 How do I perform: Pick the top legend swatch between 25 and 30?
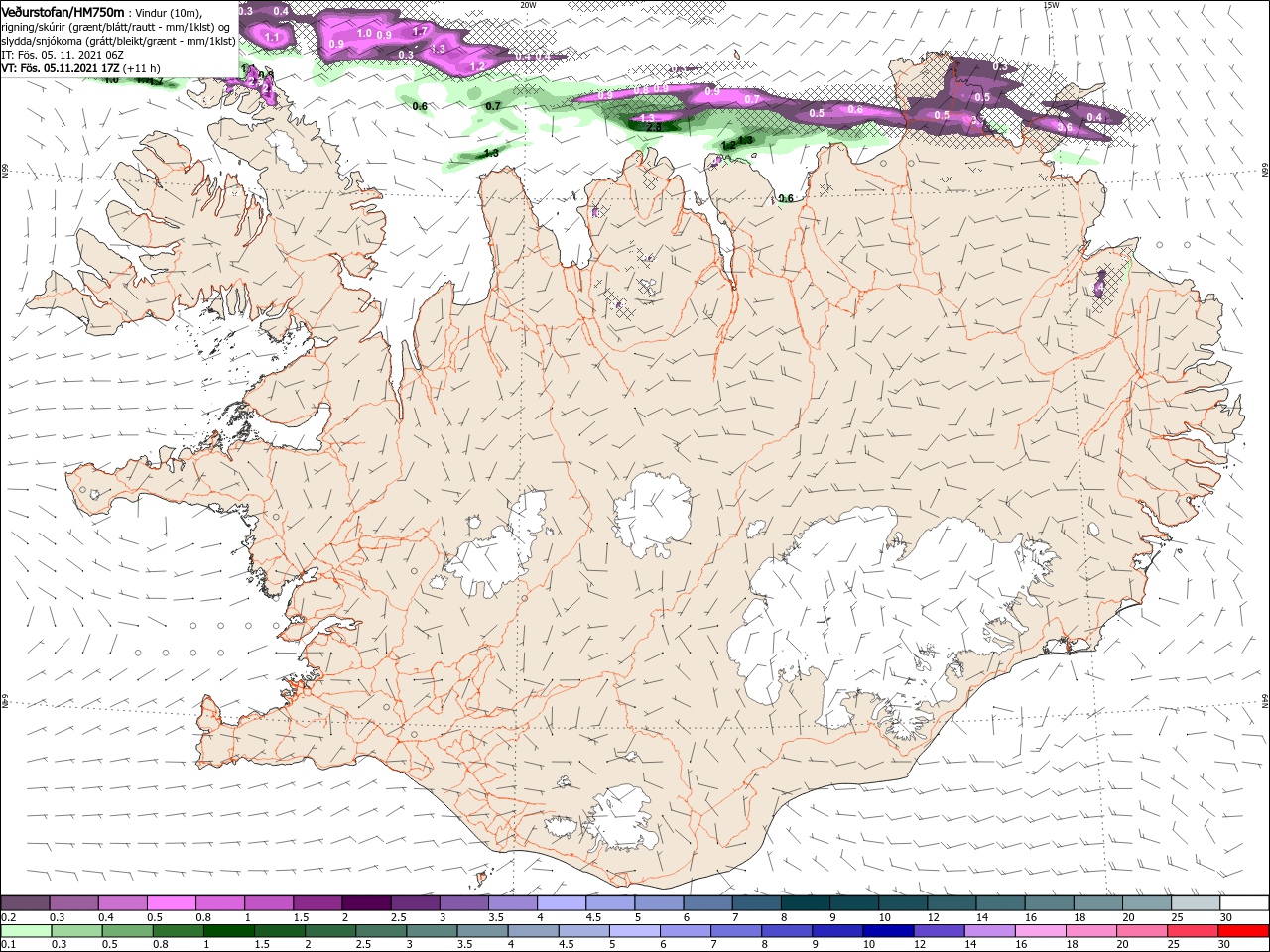1196,903
